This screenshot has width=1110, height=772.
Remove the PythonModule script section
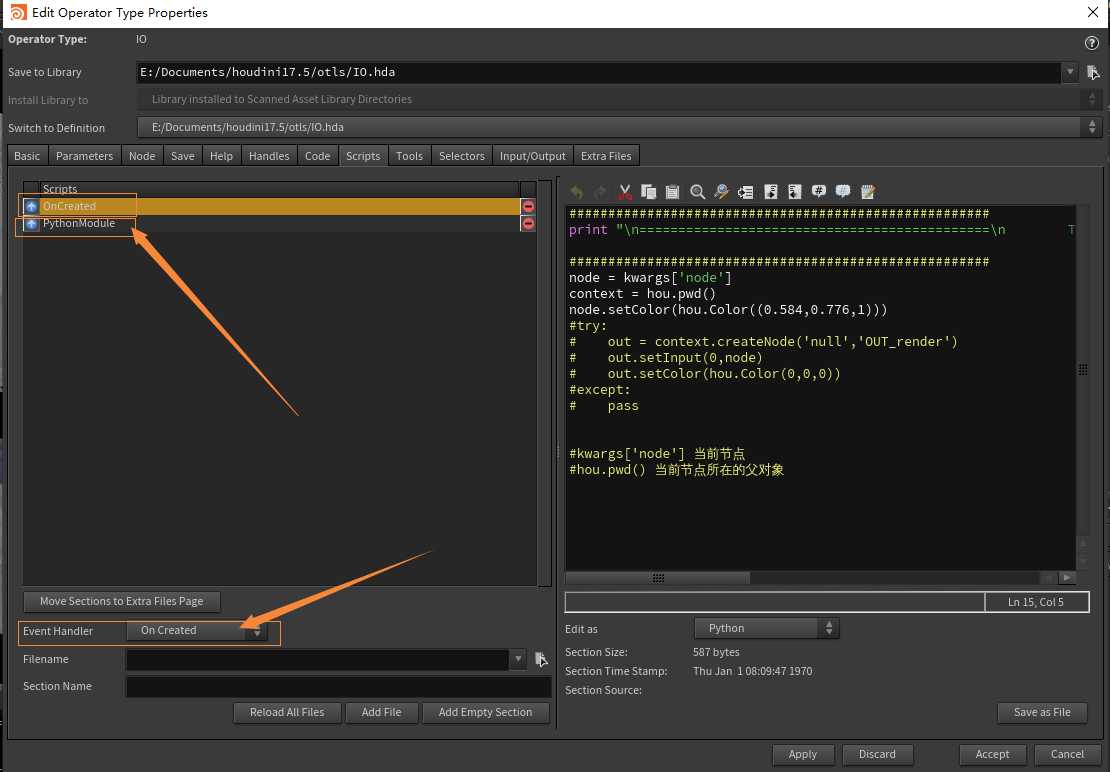(x=528, y=224)
